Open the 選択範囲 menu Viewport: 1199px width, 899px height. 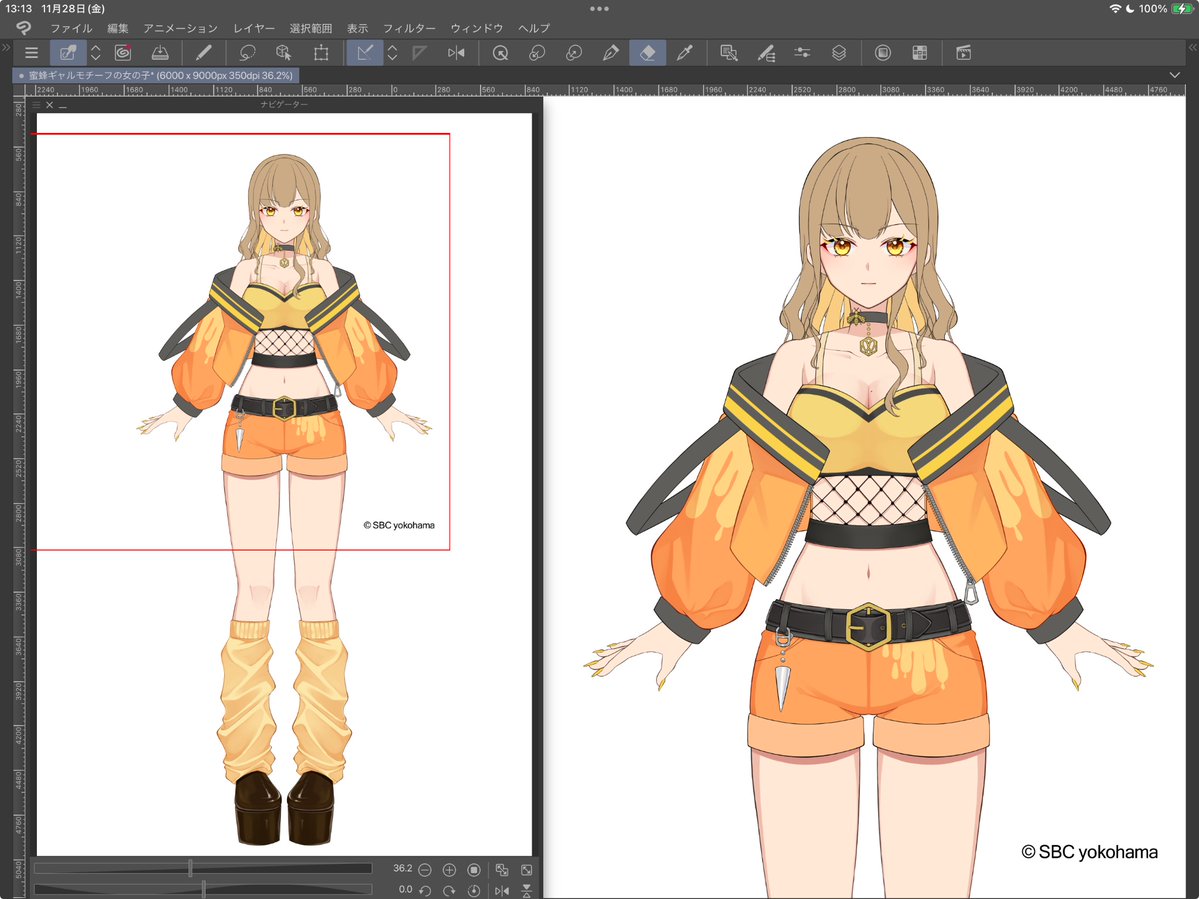310,28
